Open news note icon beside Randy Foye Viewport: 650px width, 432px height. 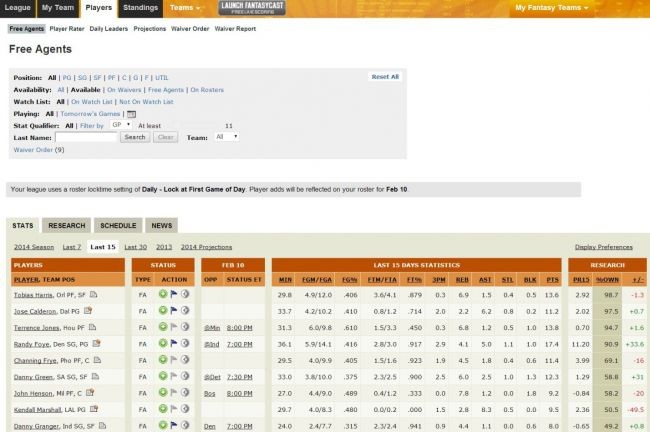pos(97,343)
